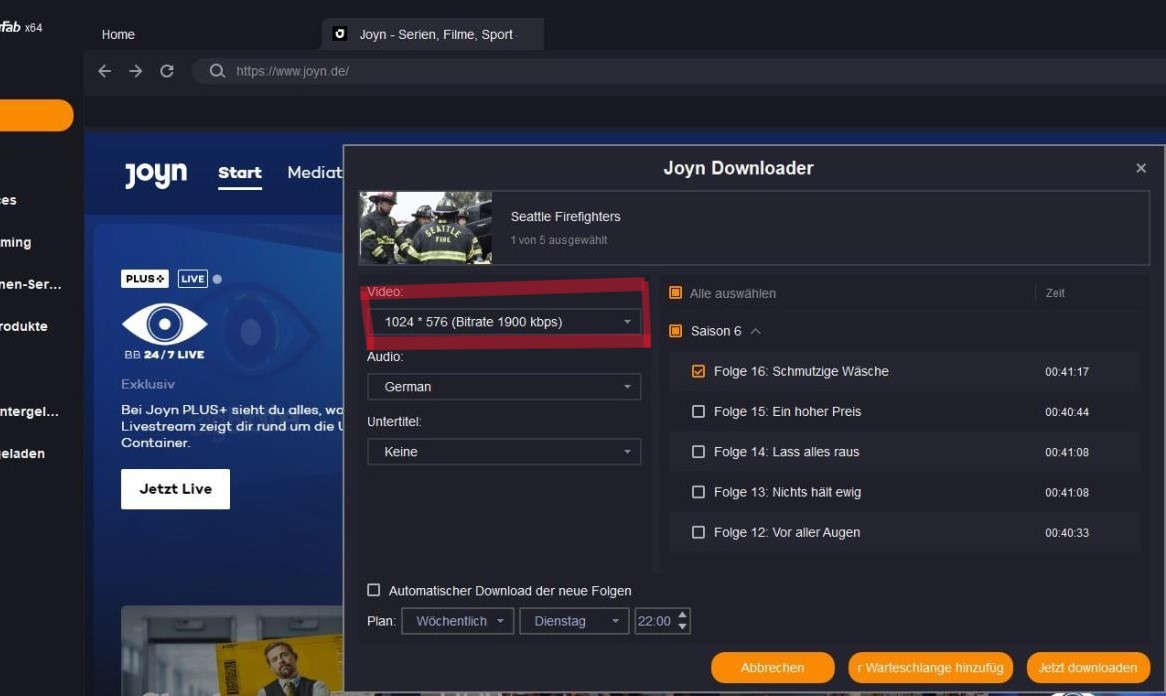Screen dimensions: 1166x696
Task: Open the Start section on Joyn
Action: 239,173
